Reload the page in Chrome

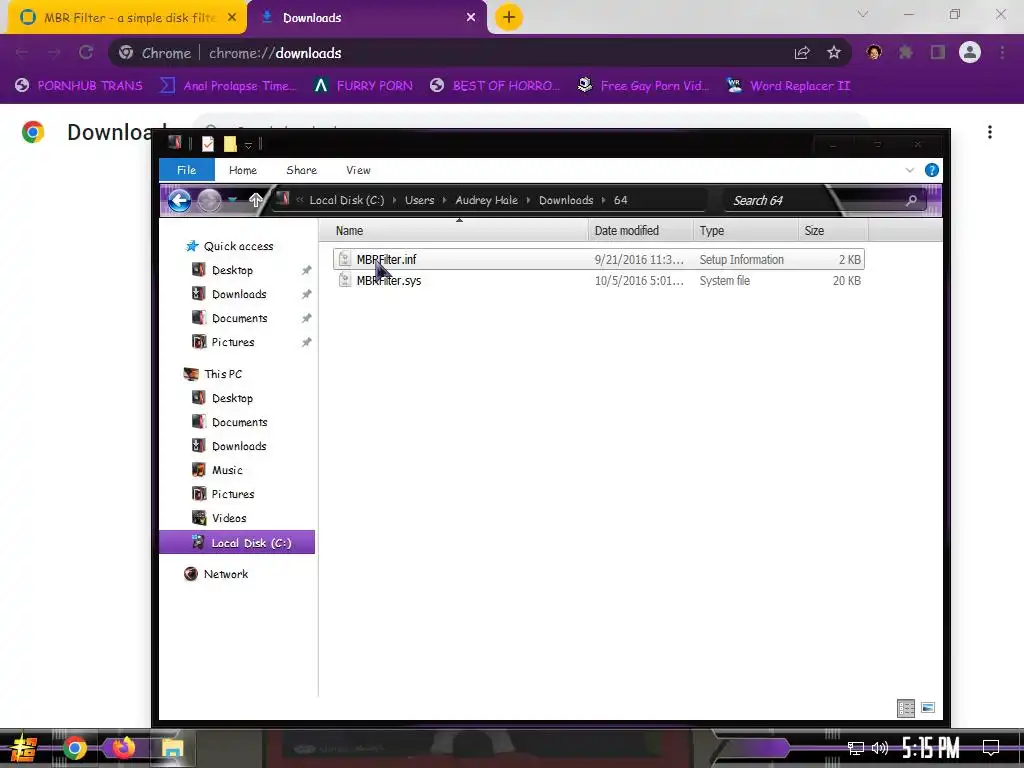(x=86, y=53)
